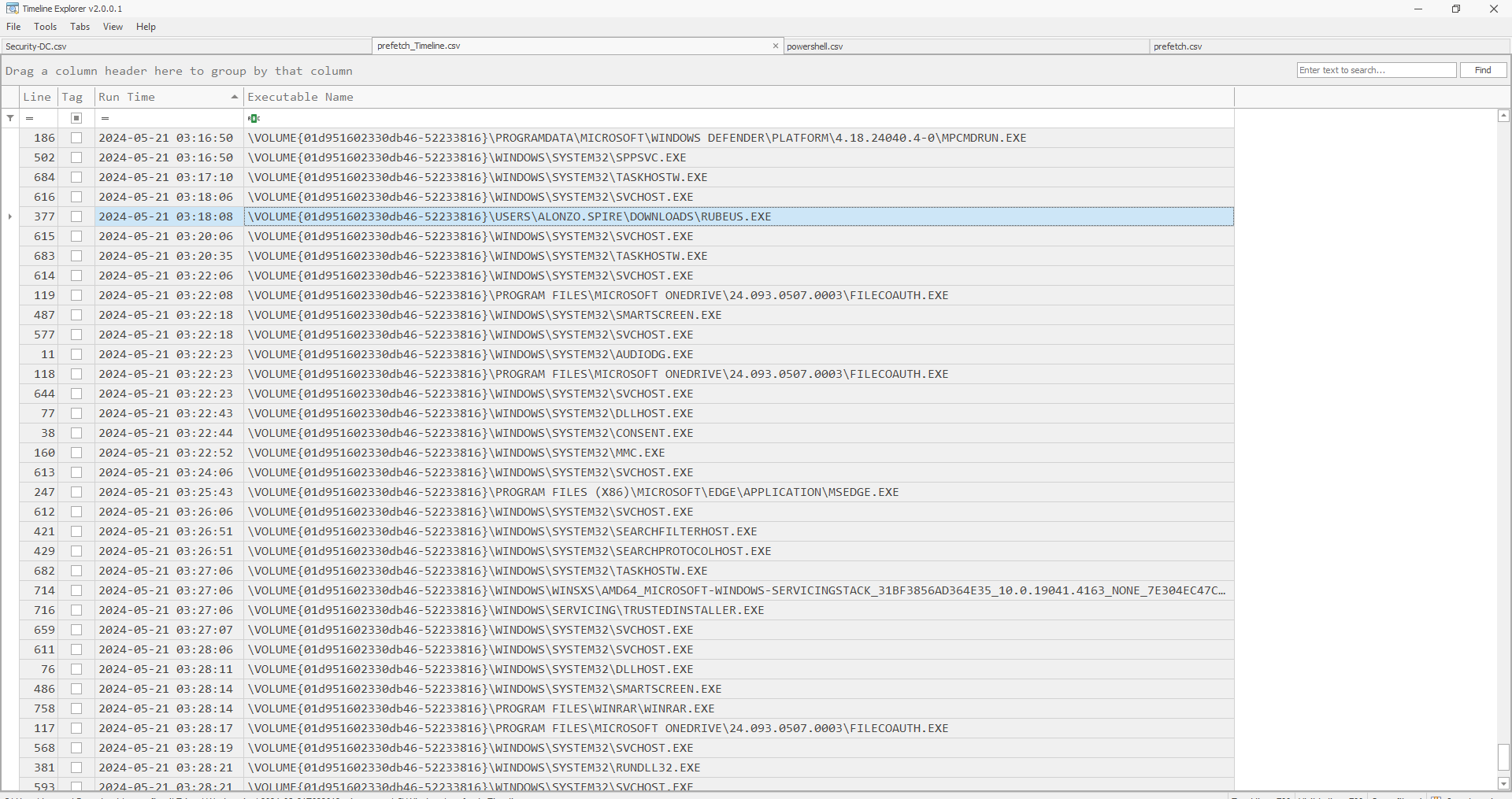Click the Run Time equals filter operator
The image size is (1512, 799).
click(105, 118)
